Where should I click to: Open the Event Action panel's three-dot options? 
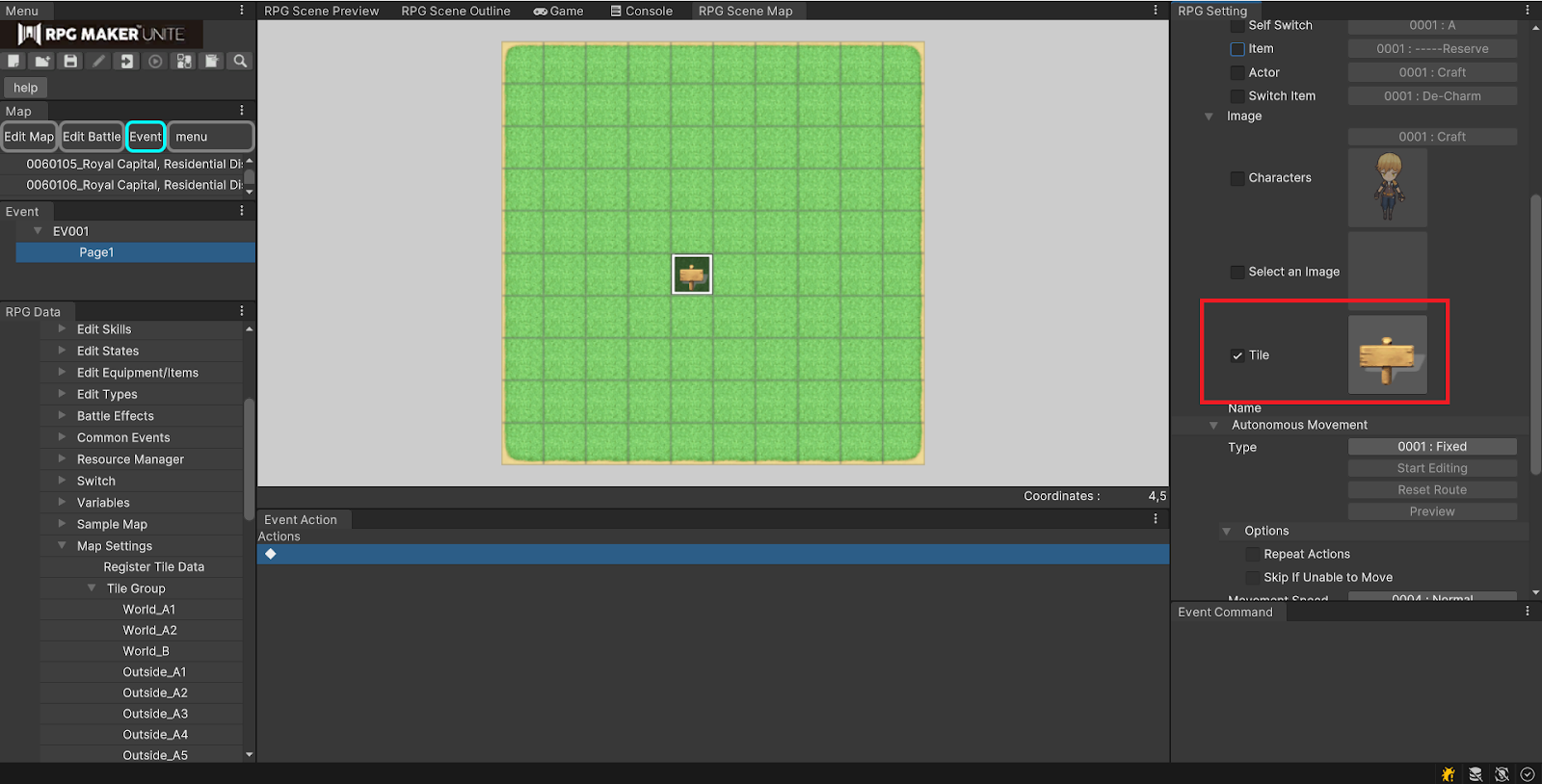1156,519
